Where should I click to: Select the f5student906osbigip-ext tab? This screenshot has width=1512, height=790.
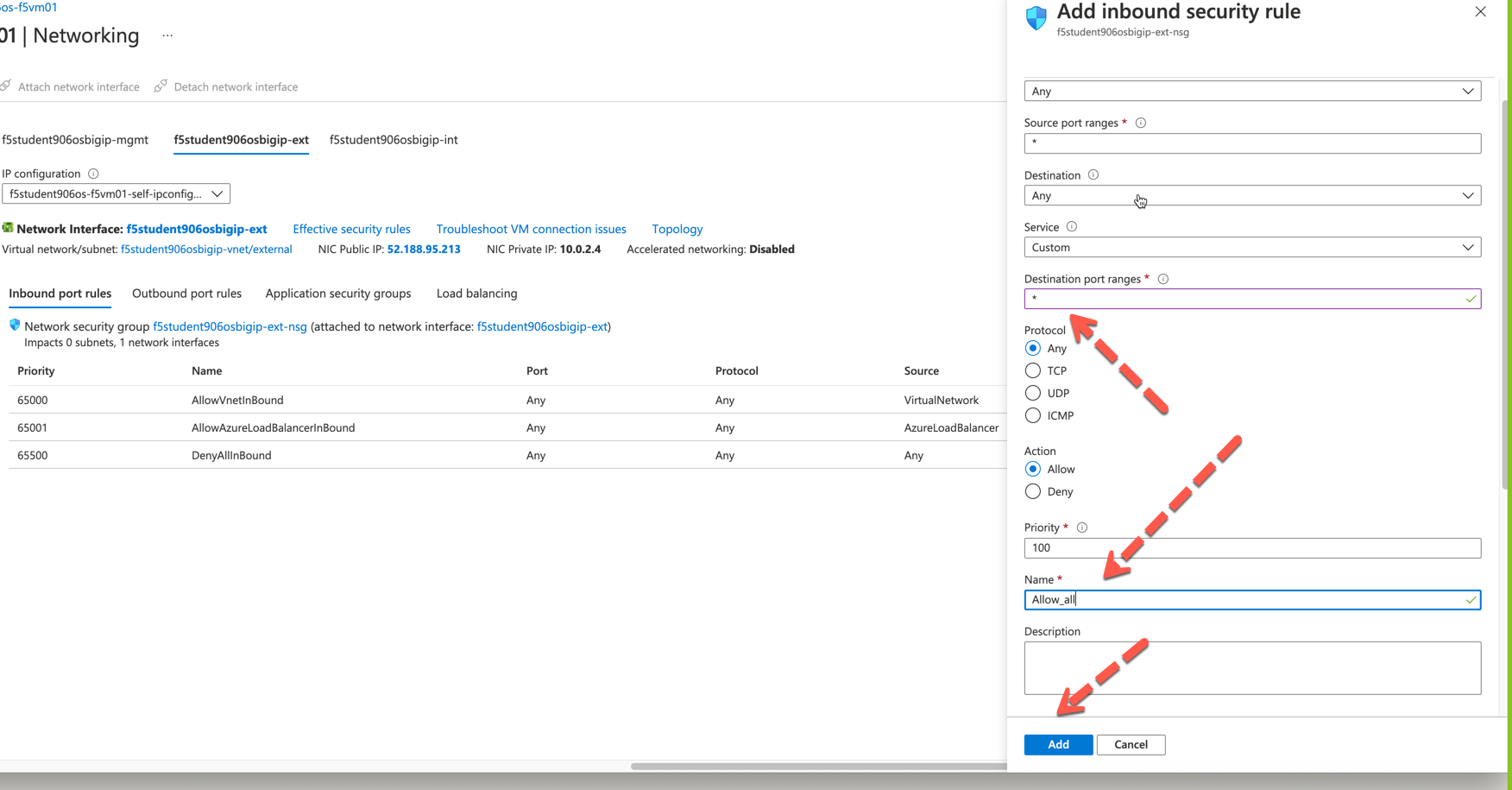point(241,140)
